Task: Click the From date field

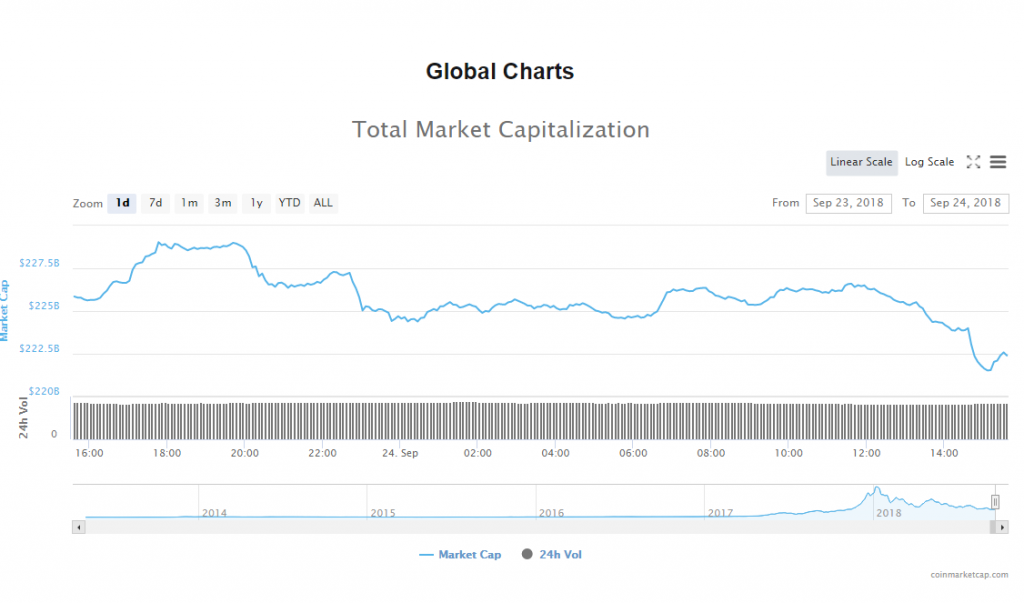Action: (x=848, y=203)
